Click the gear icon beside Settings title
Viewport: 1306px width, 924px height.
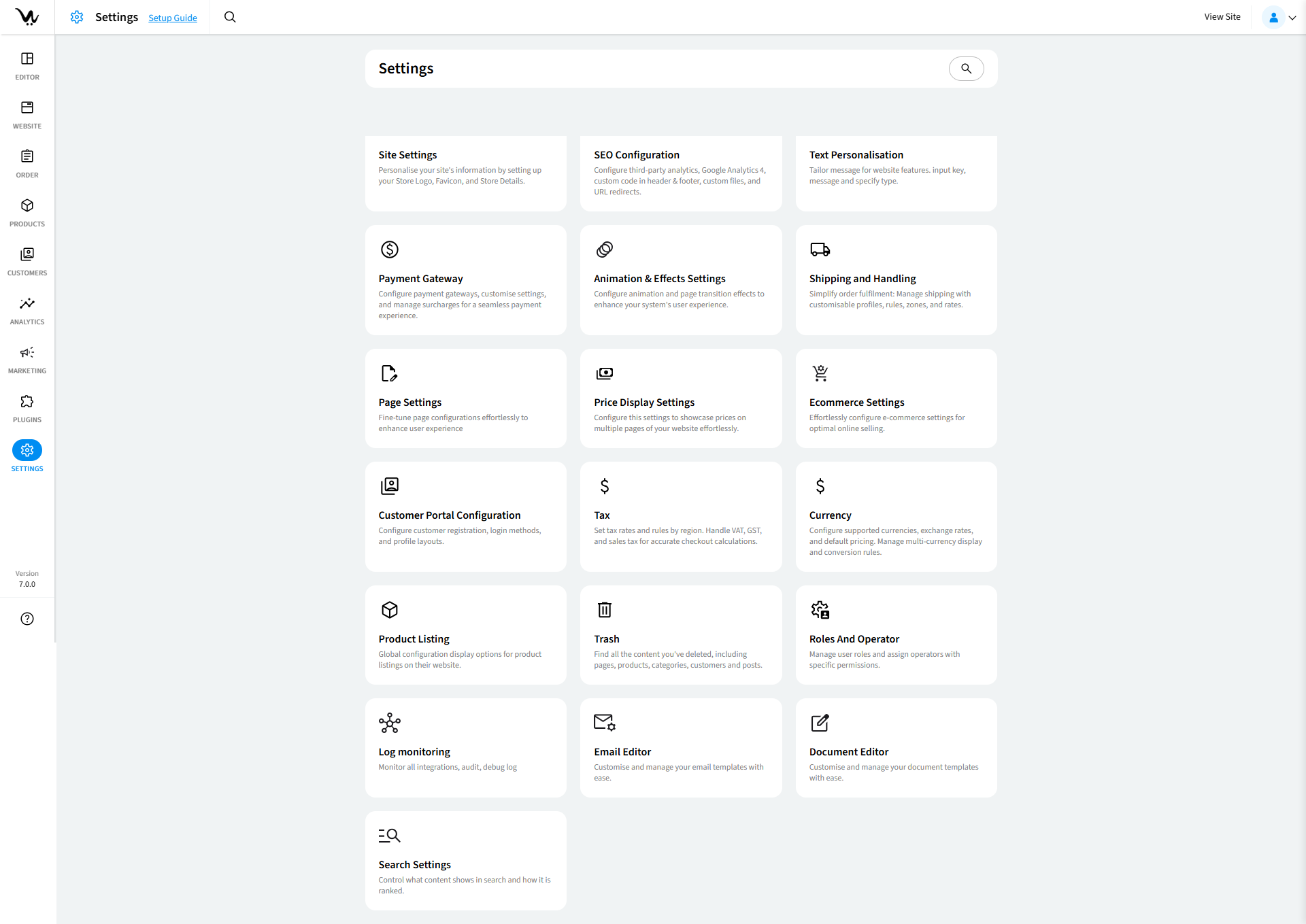coord(76,17)
